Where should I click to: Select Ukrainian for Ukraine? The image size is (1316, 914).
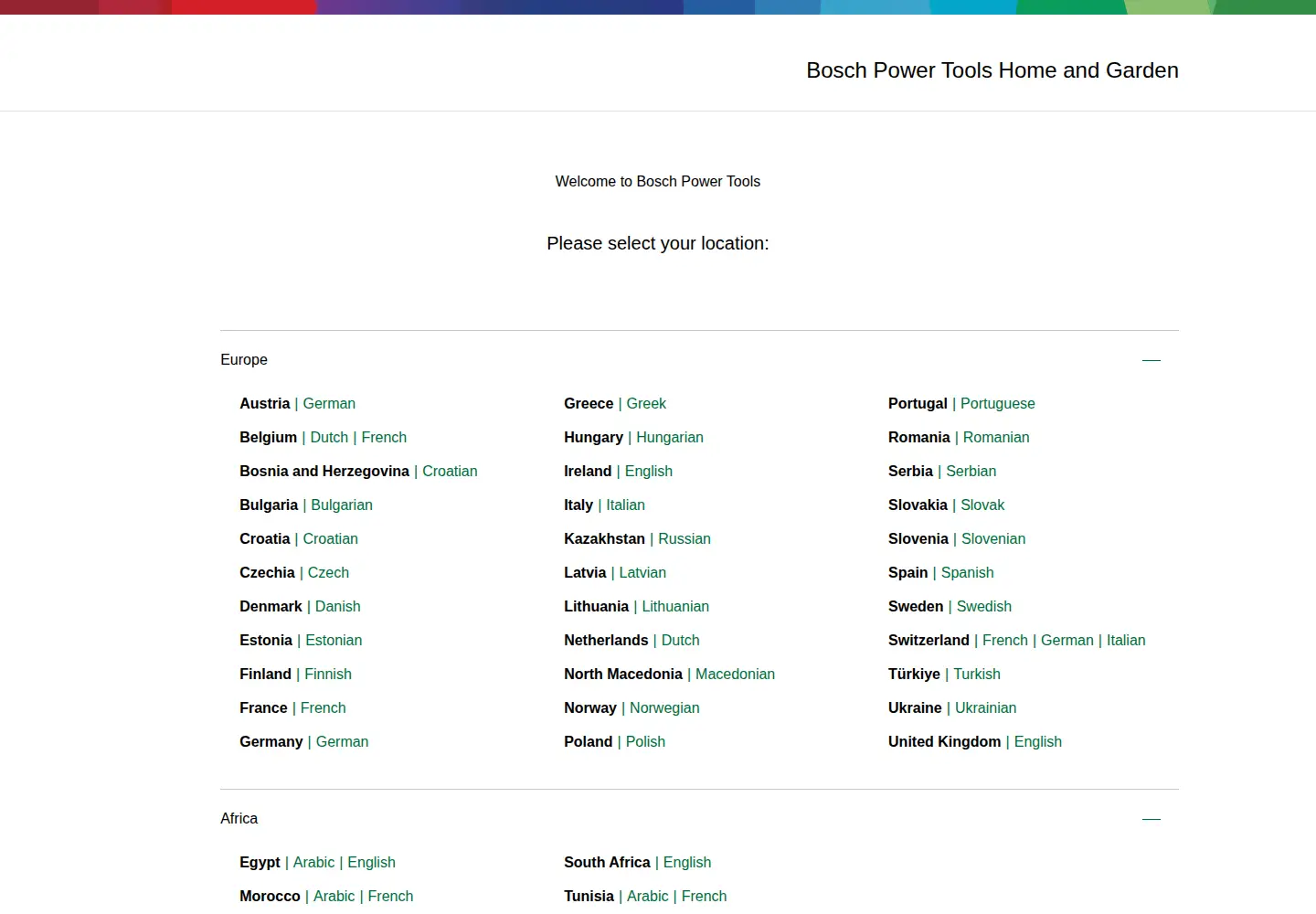pyautogui.click(x=985, y=708)
